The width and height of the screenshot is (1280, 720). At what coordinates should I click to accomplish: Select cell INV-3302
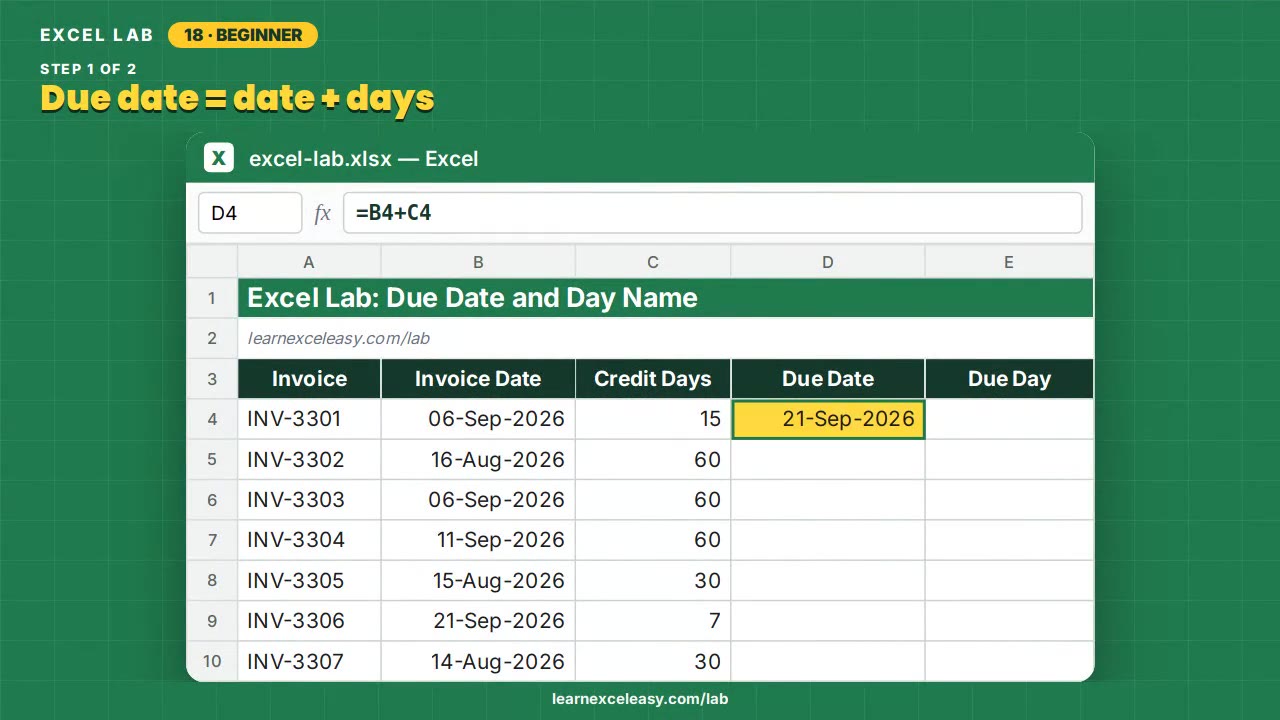point(309,460)
